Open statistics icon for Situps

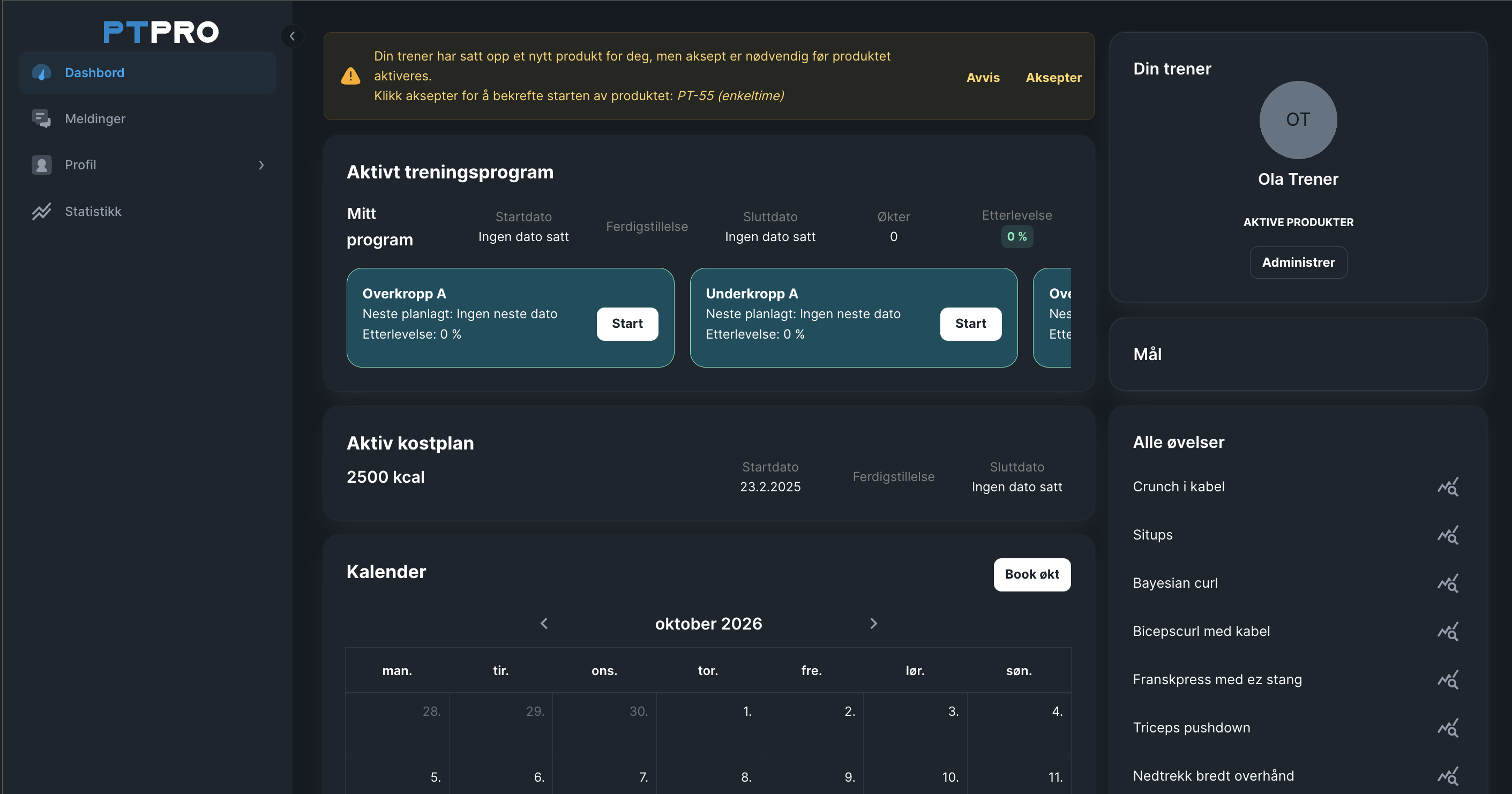tap(1447, 535)
